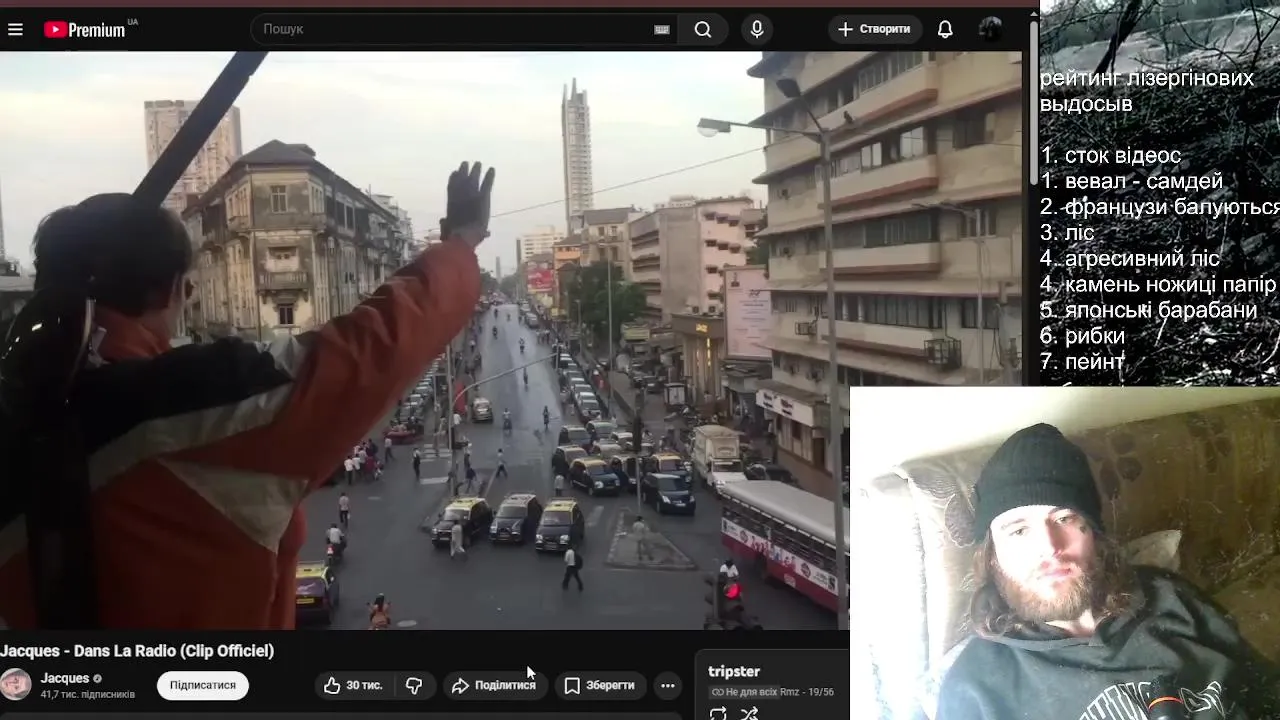This screenshot has width=1280, height=720.
Task: Open the Створити create button
Action: click(x=875, y=29)
